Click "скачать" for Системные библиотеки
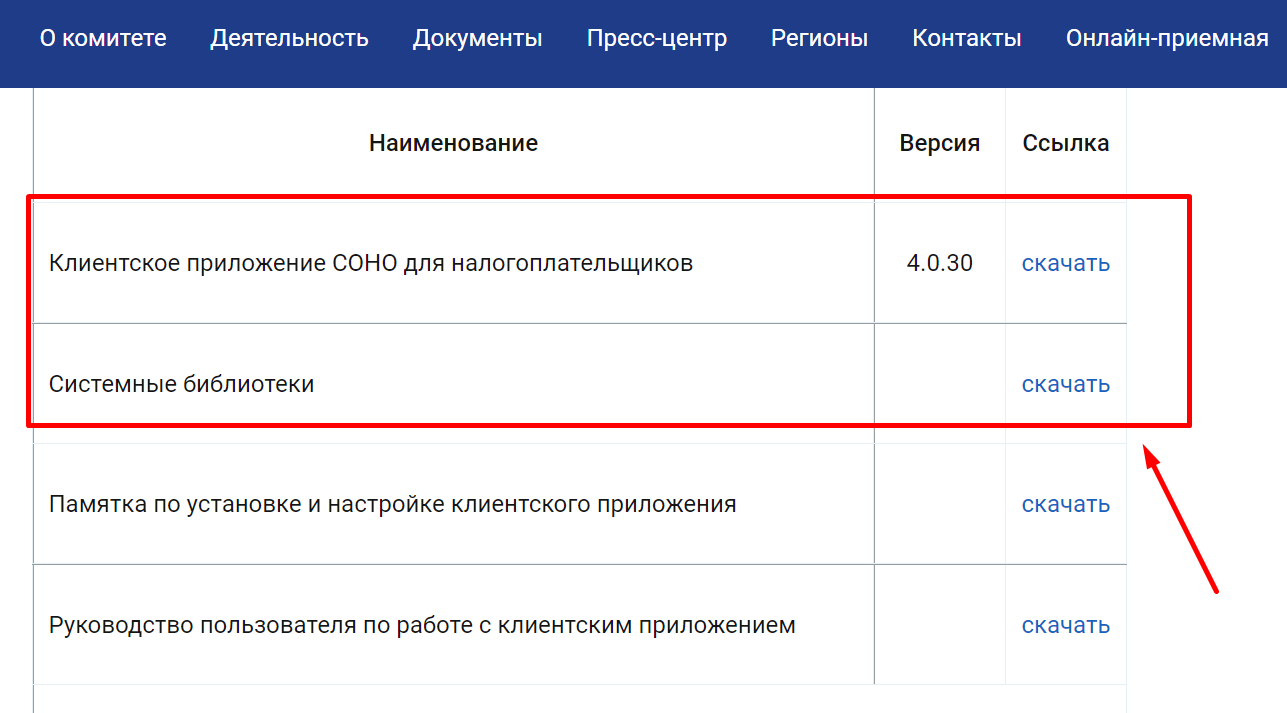The image size is (1287, 713). tap(1065, 384)
